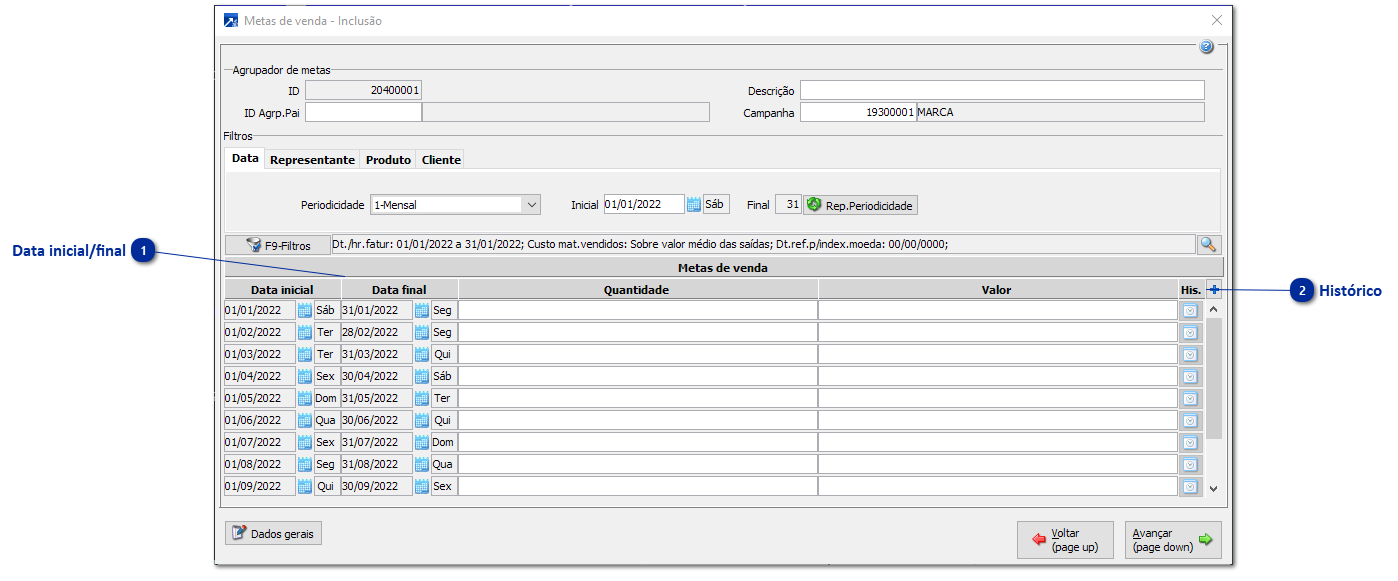
Task: Switch to the Data filter tab
Action: (x=245, y=159)
